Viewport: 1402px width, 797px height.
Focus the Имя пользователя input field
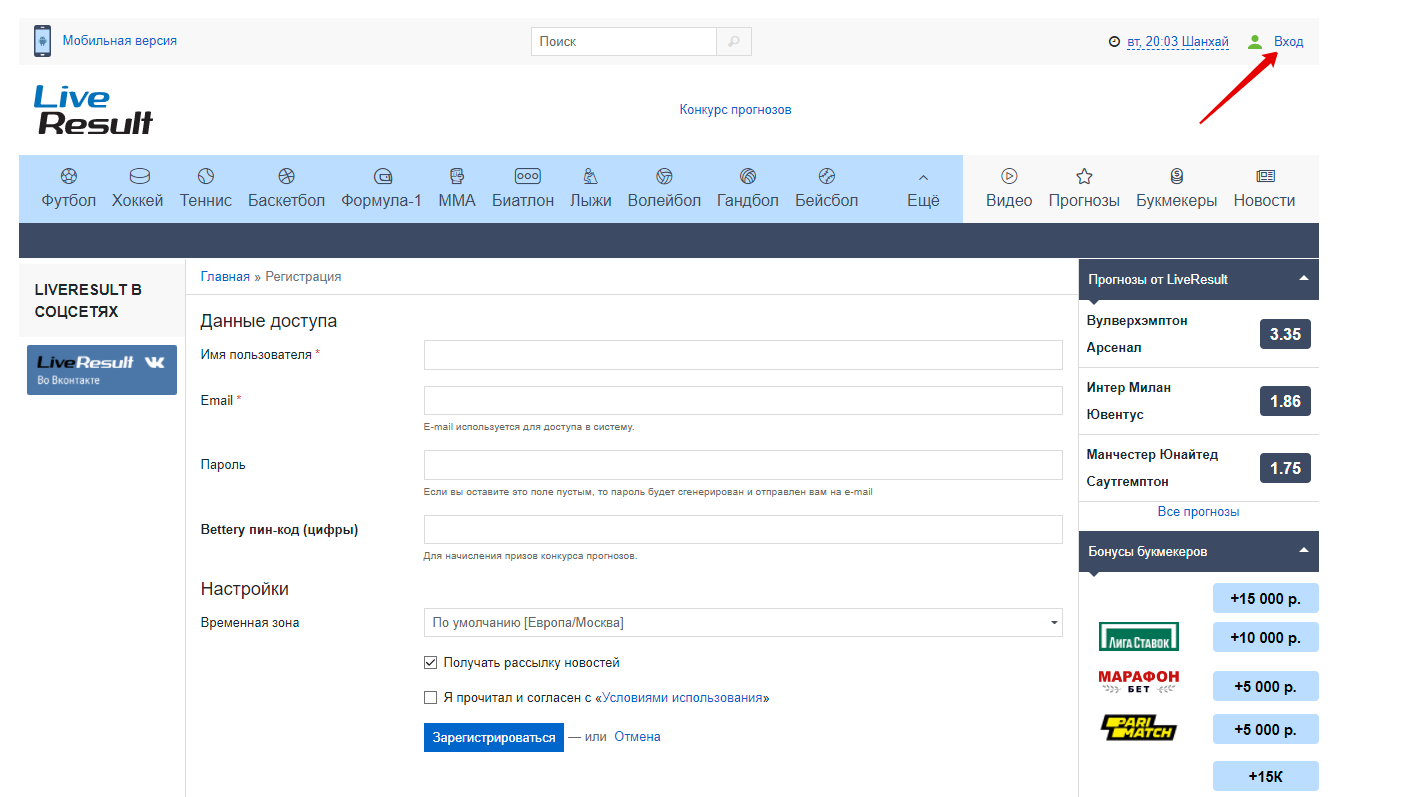[742, 355]
